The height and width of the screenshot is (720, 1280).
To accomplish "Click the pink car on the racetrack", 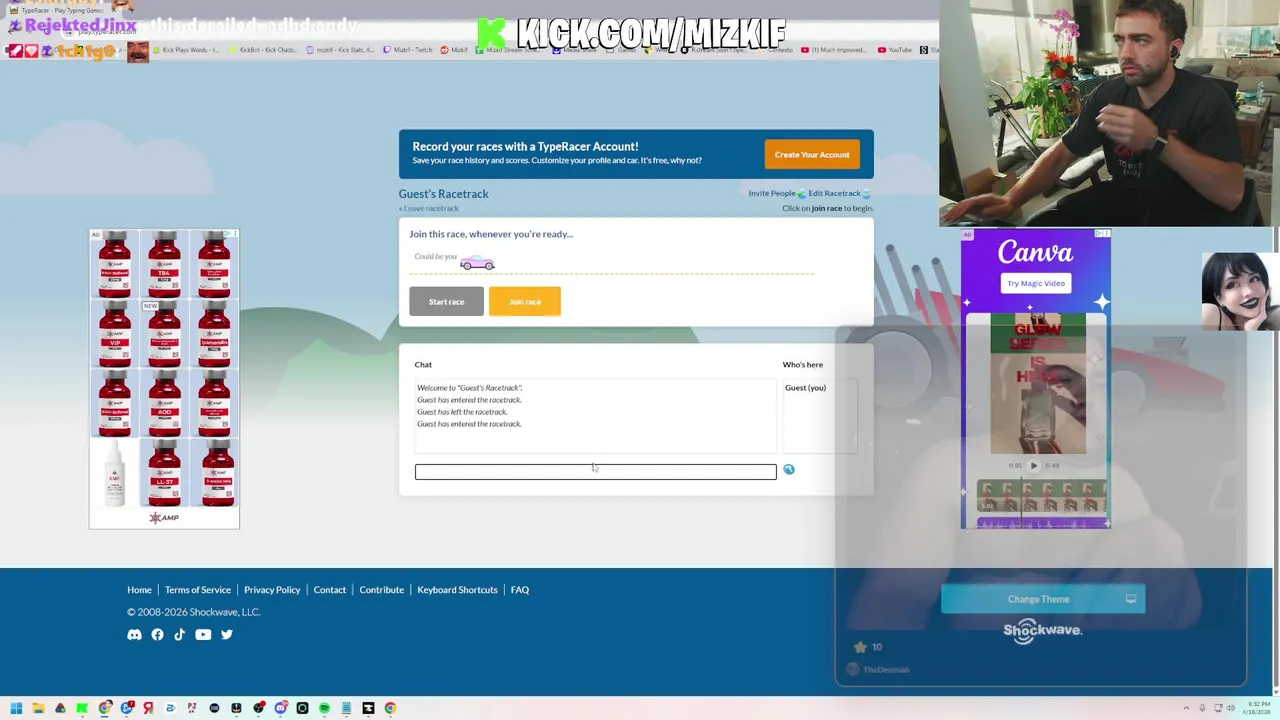I will point(477,262).
